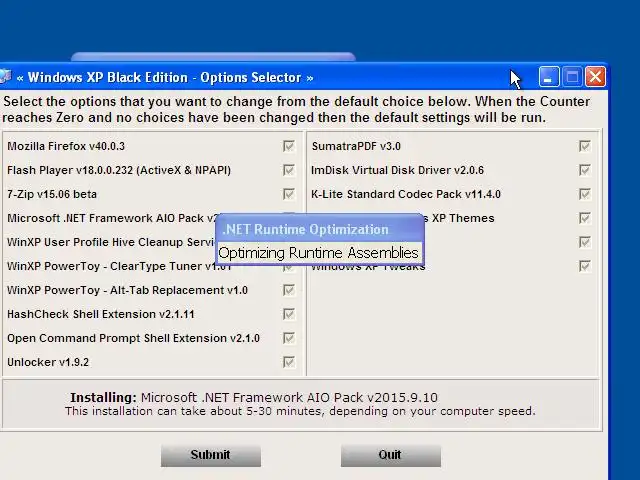Toggle WinXP PowerToy Alt-Tab Replacement checkbox

(x=289, y=290)
